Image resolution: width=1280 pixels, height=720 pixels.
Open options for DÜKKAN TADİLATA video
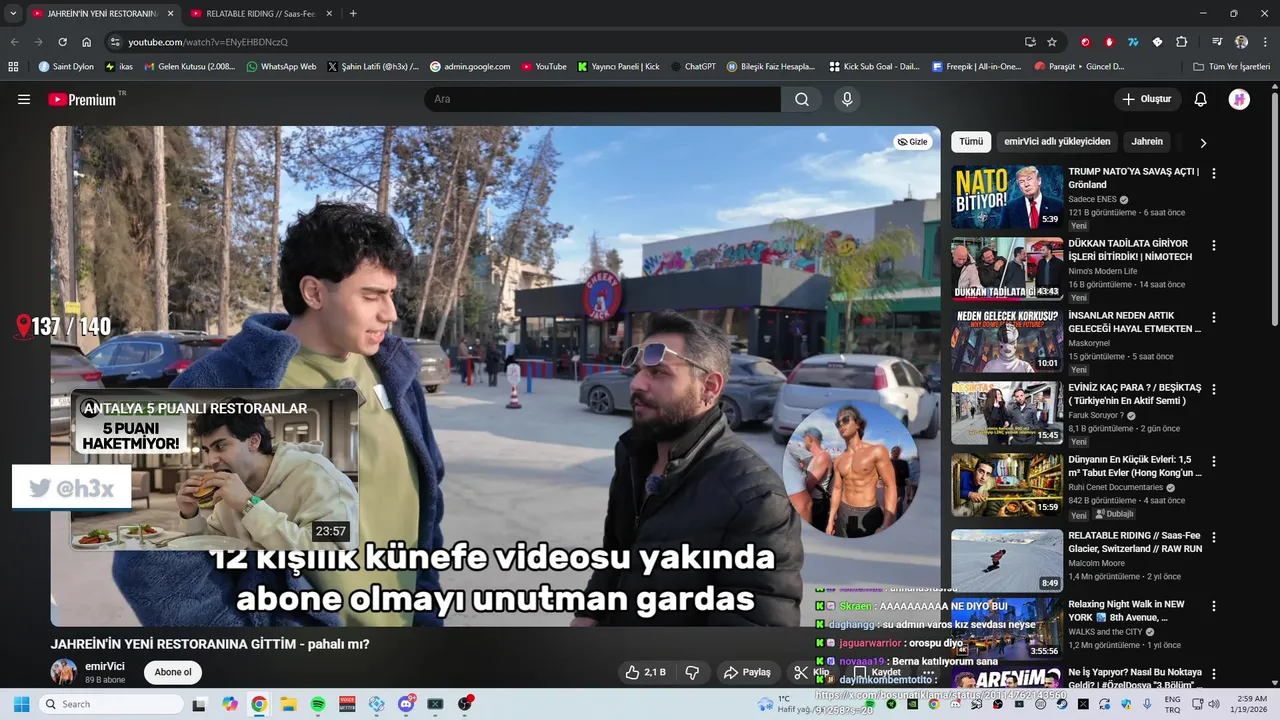[x=1214, y=245]
